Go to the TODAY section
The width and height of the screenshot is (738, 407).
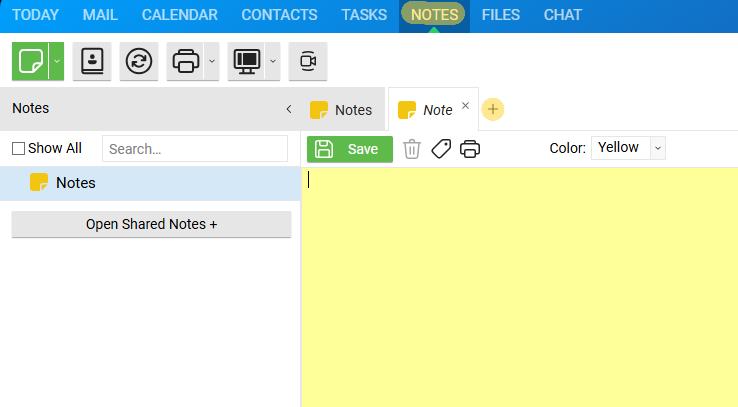(x=35, y=15)
